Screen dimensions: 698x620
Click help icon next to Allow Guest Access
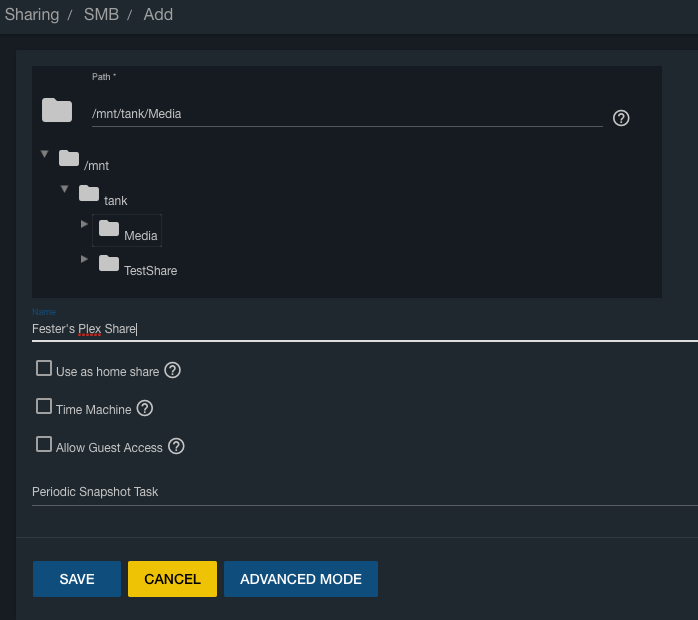coord(177,447)
